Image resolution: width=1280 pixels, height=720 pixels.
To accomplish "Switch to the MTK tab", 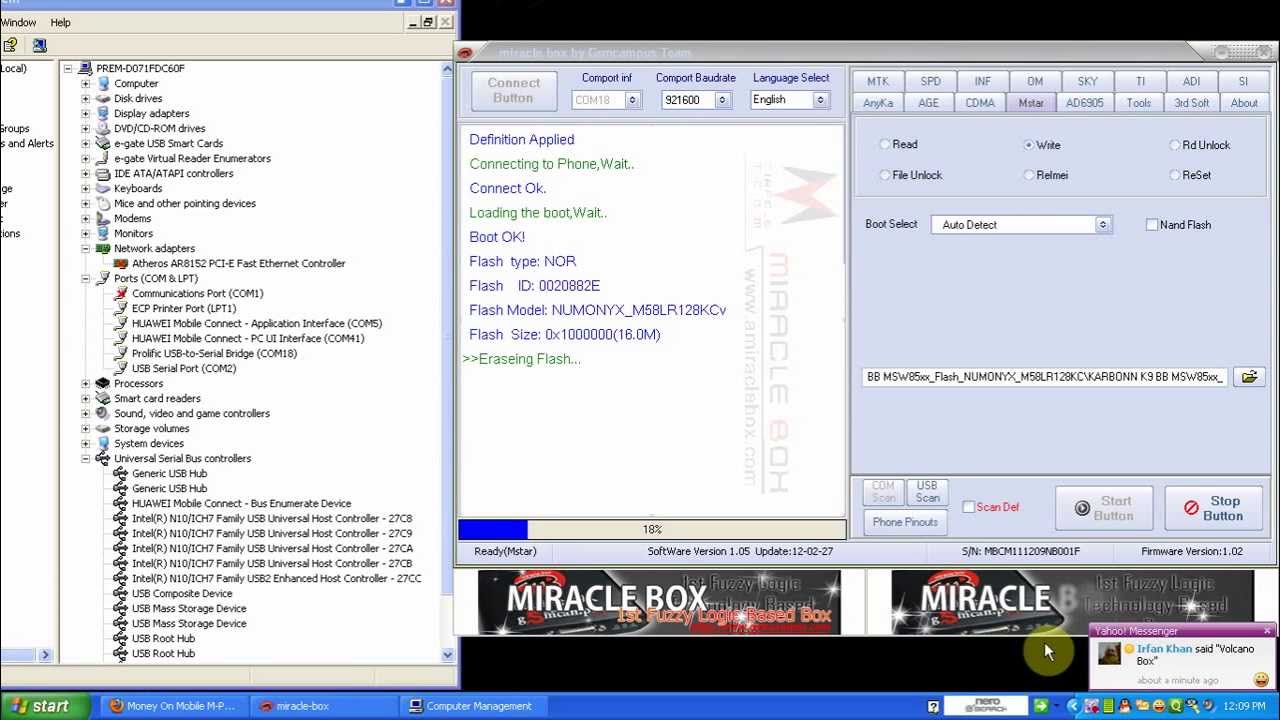I will click(878, 81).
